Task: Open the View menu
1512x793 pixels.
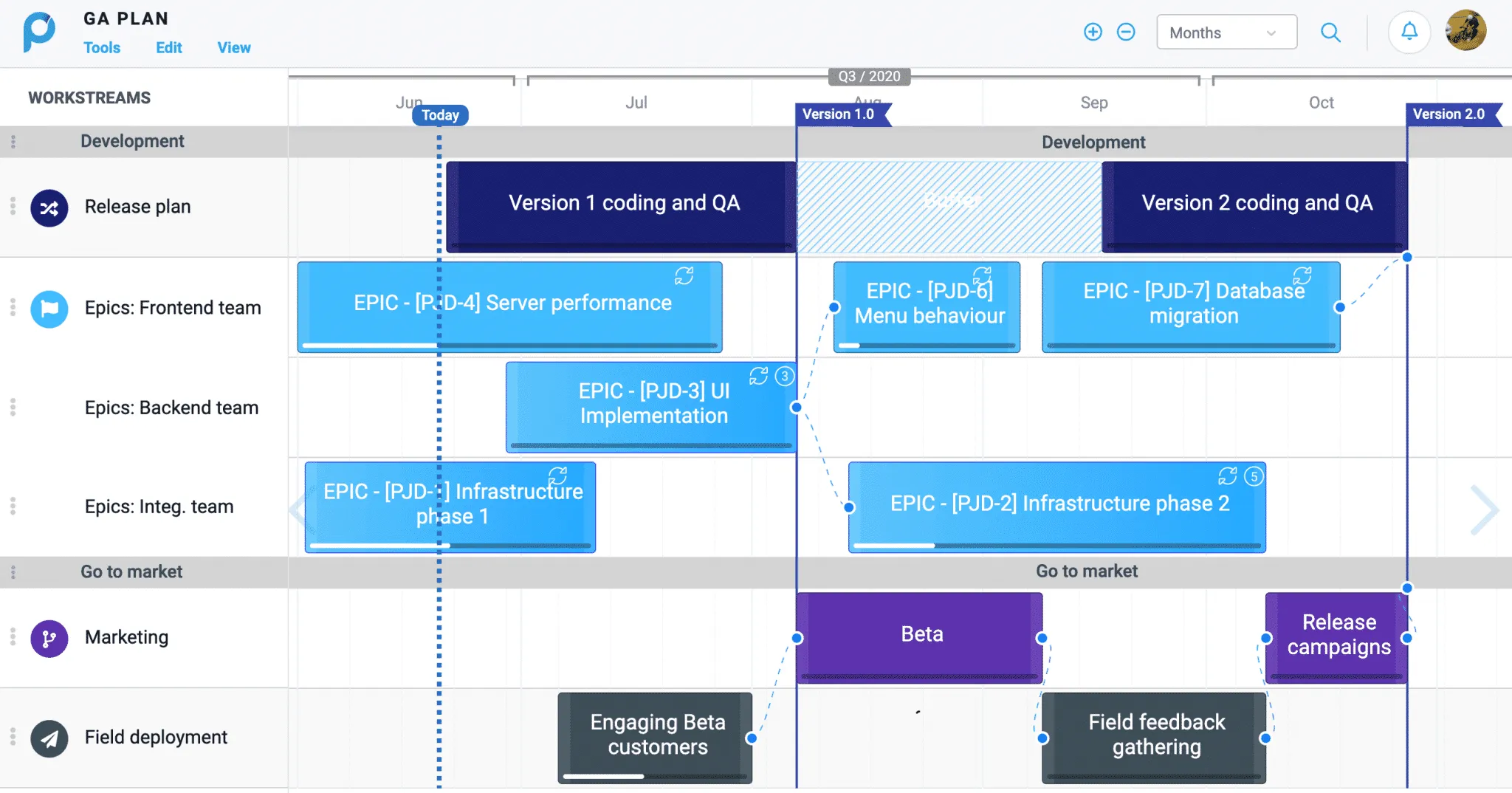Action: pos(233,47)
